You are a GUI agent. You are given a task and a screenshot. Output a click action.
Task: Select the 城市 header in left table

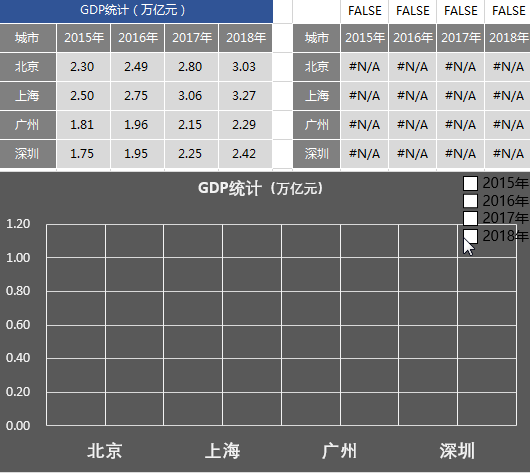point(28,38)
